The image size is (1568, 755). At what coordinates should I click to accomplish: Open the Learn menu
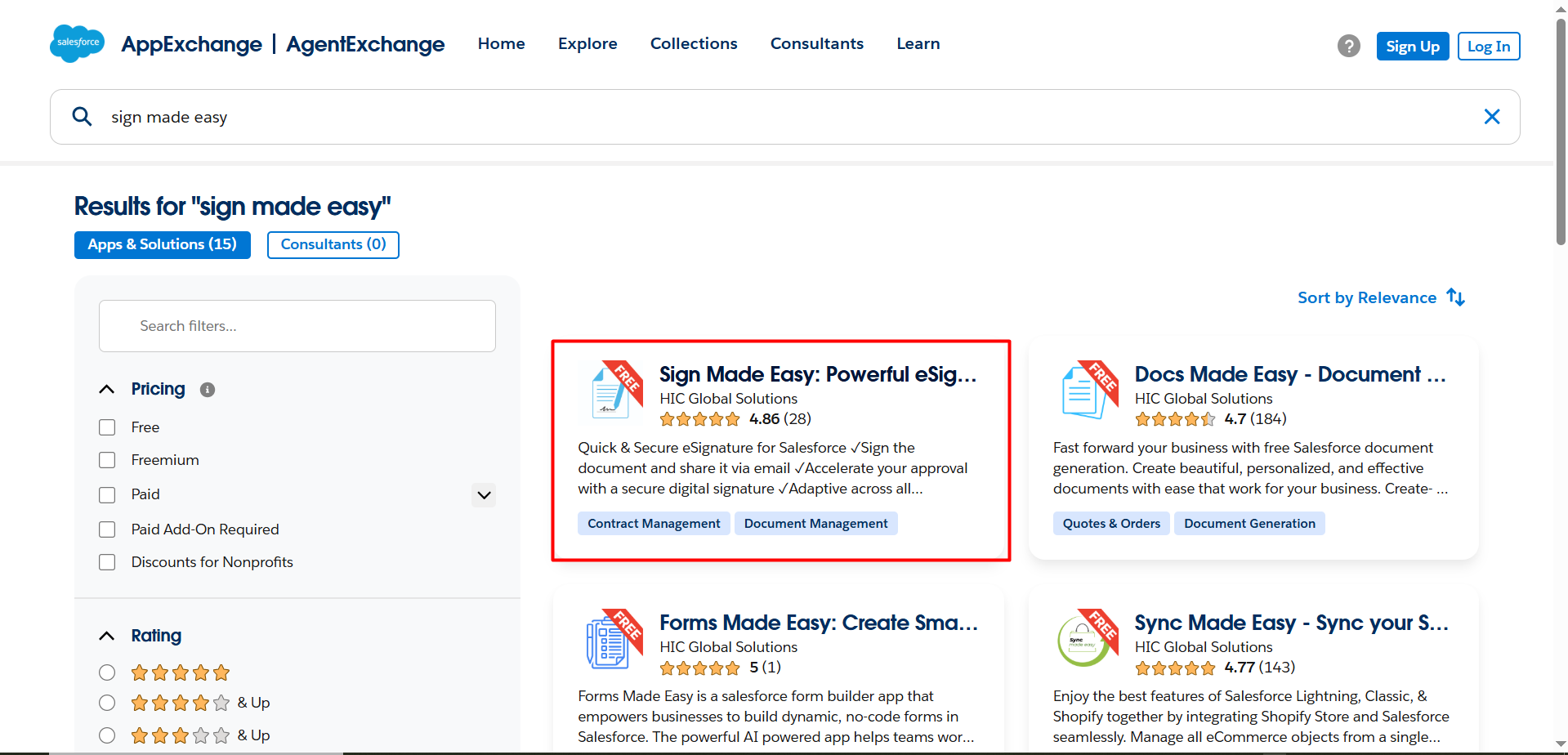coord(918,44)
